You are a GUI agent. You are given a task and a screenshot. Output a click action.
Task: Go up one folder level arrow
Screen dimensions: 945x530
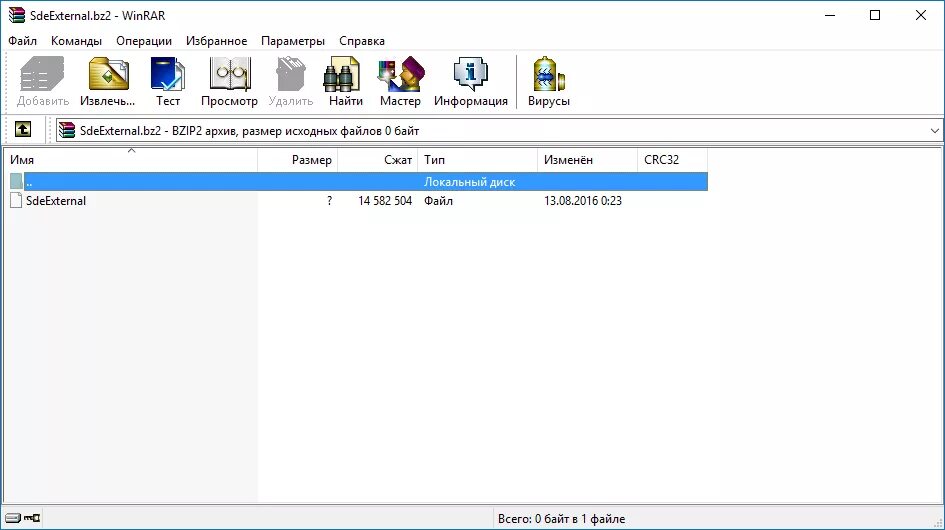coord(23,130)
